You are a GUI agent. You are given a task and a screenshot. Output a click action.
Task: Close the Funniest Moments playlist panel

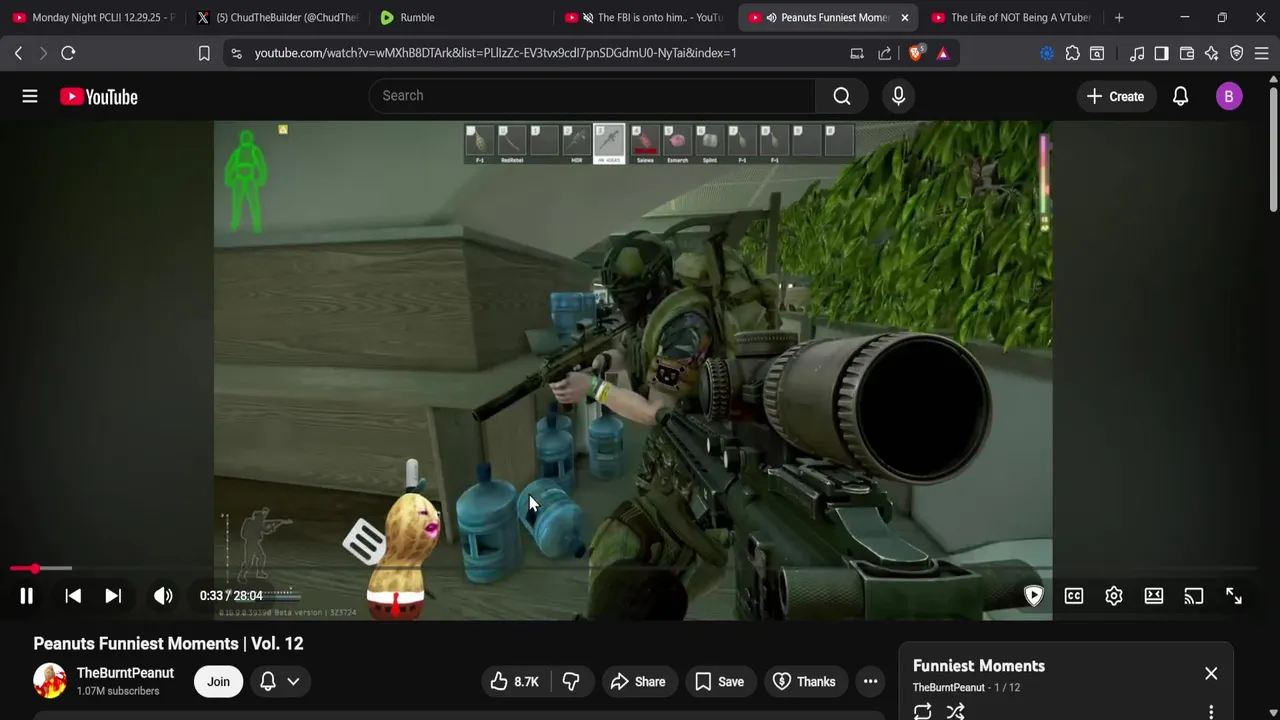[x=1211, y=673]
